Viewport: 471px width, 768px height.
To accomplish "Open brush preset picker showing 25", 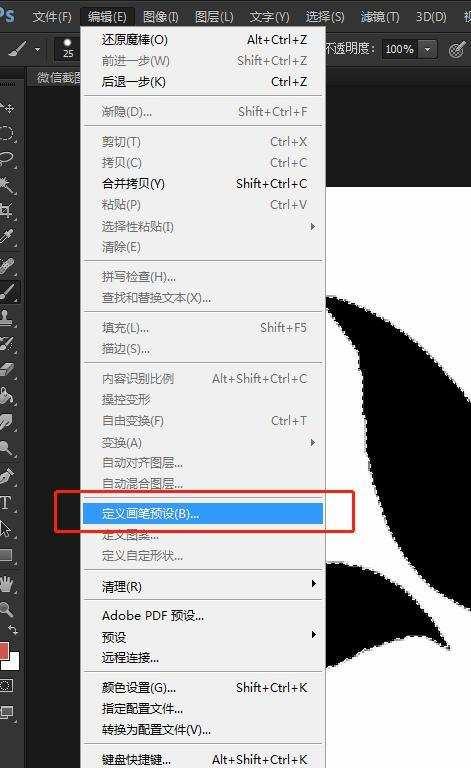I will (x=68, y=48).
